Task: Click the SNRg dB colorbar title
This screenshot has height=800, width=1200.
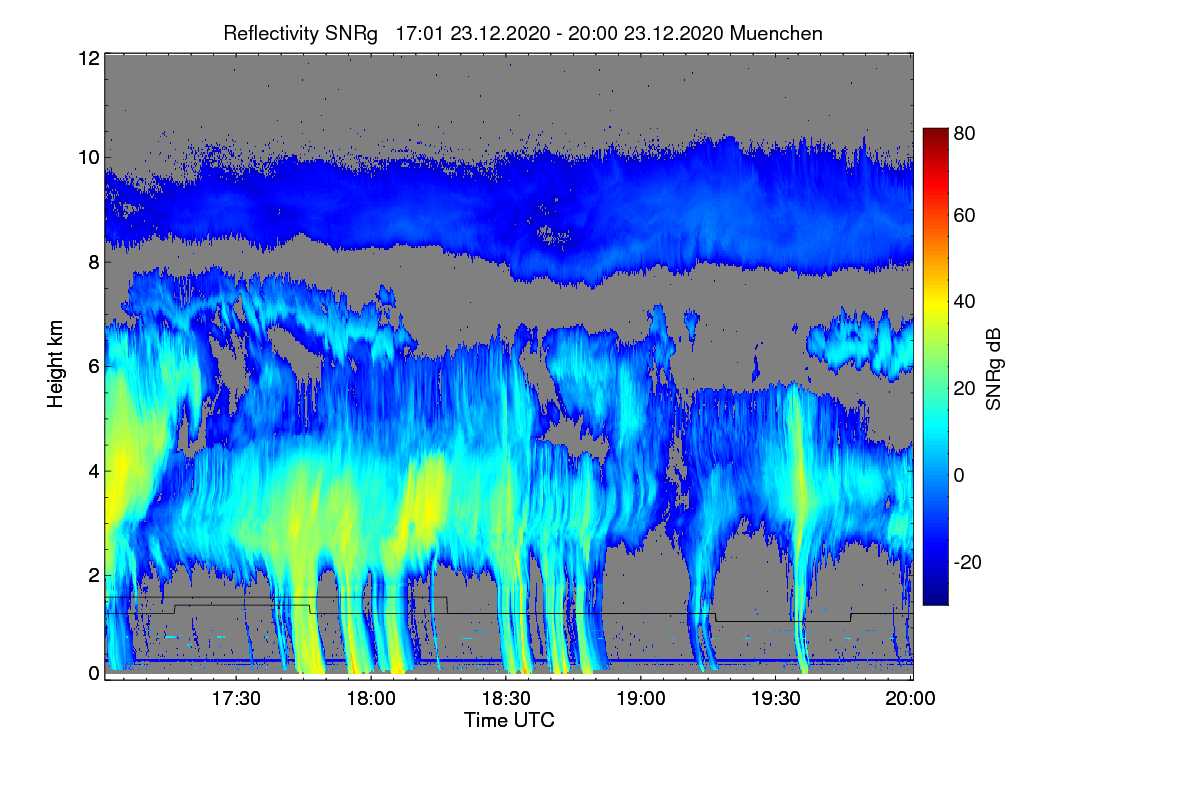Action: pos(994,366)
